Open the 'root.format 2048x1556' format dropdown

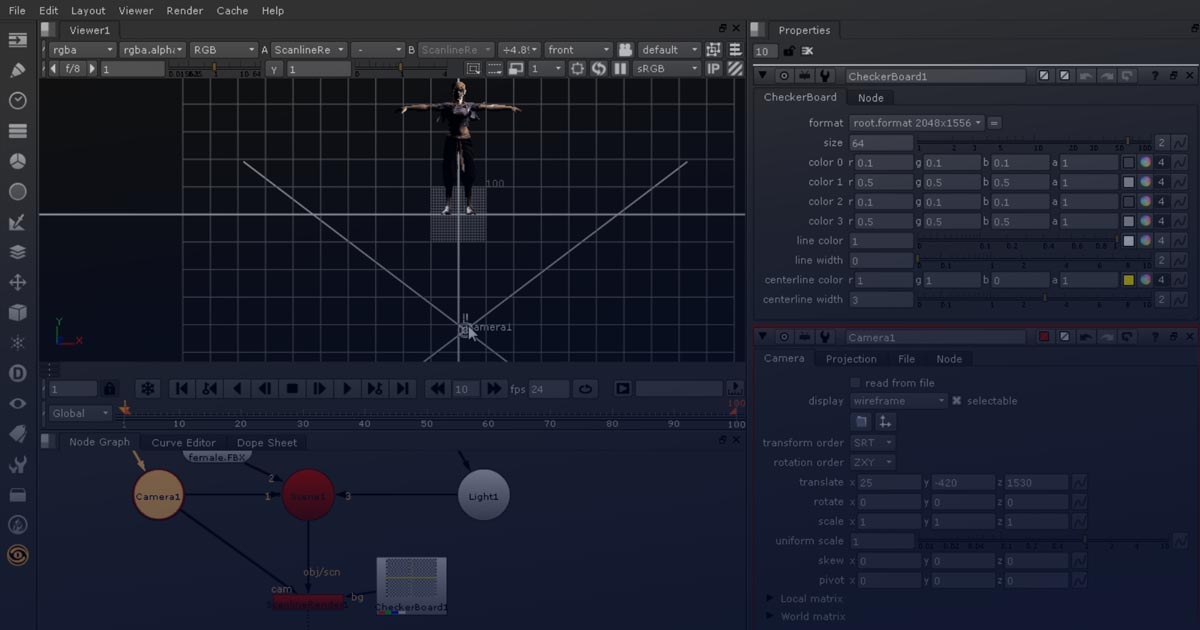[915, 122]
